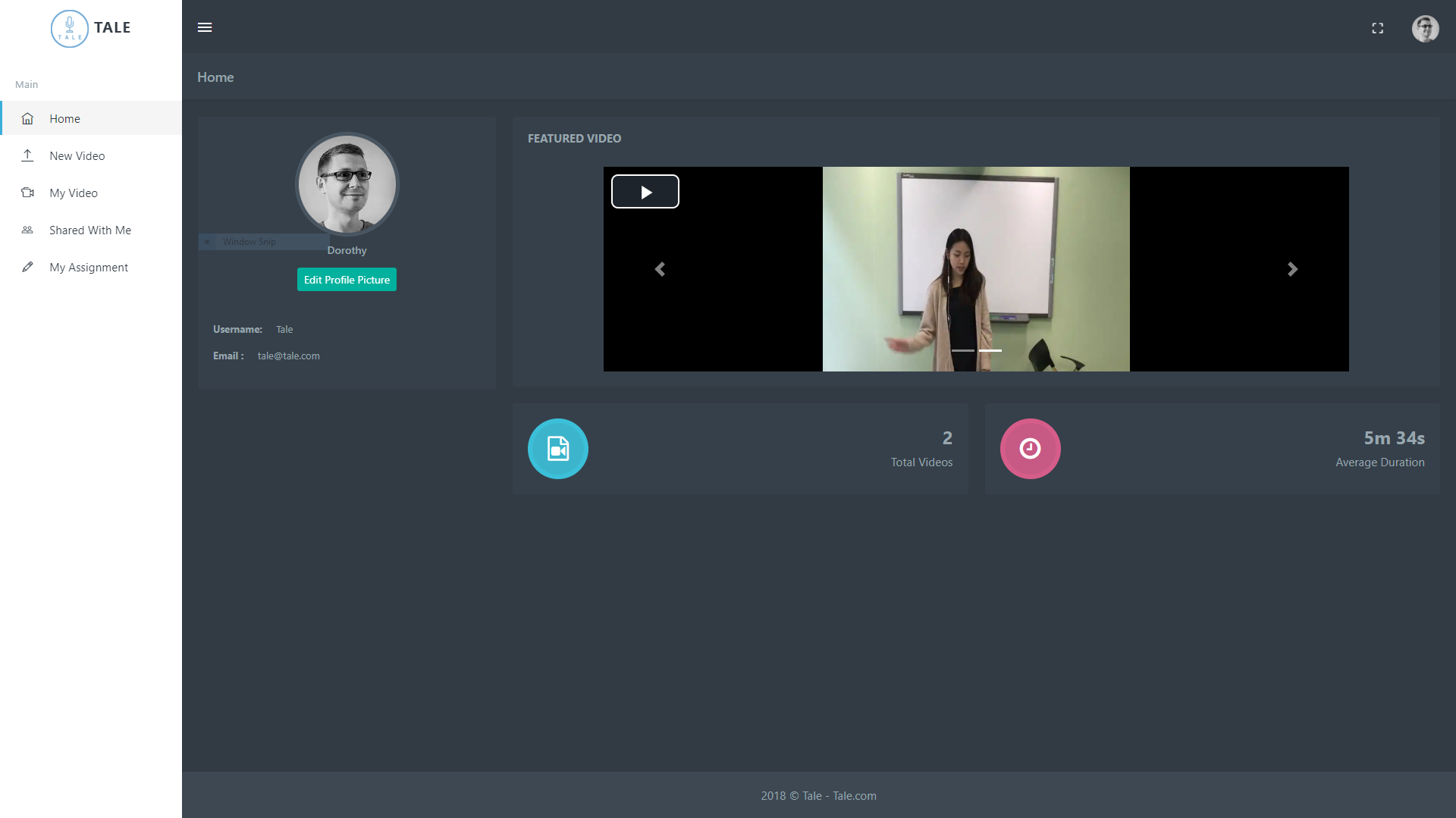The height and width of the screenshot is (818, 1456).
Task: Click the Home house icon
Action: pos(27,118)
